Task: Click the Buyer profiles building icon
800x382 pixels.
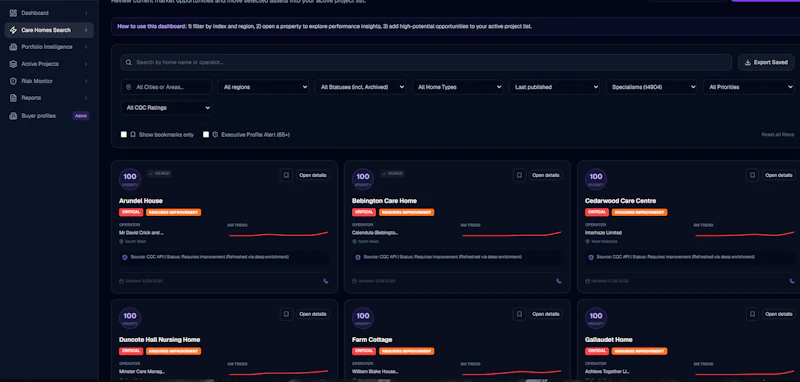Action: click(x=13, y=116)
